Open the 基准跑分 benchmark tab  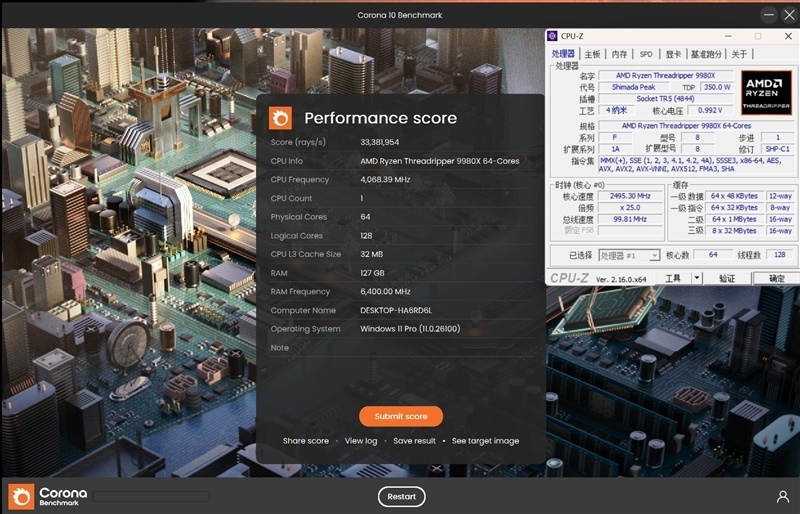[708, 54]
